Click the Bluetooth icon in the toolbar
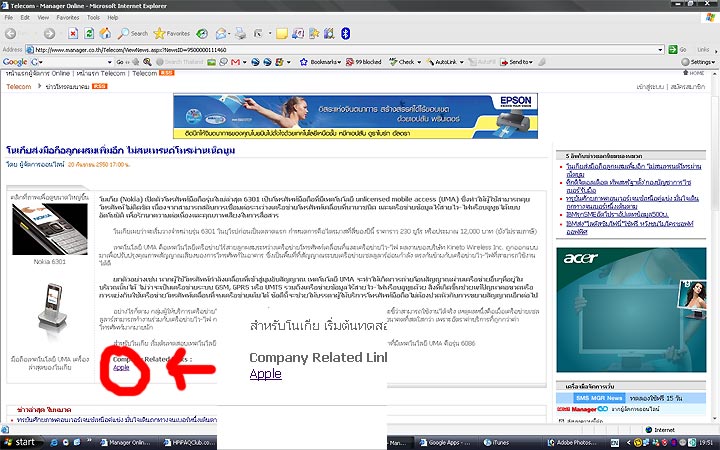 [x=345, y=33]
